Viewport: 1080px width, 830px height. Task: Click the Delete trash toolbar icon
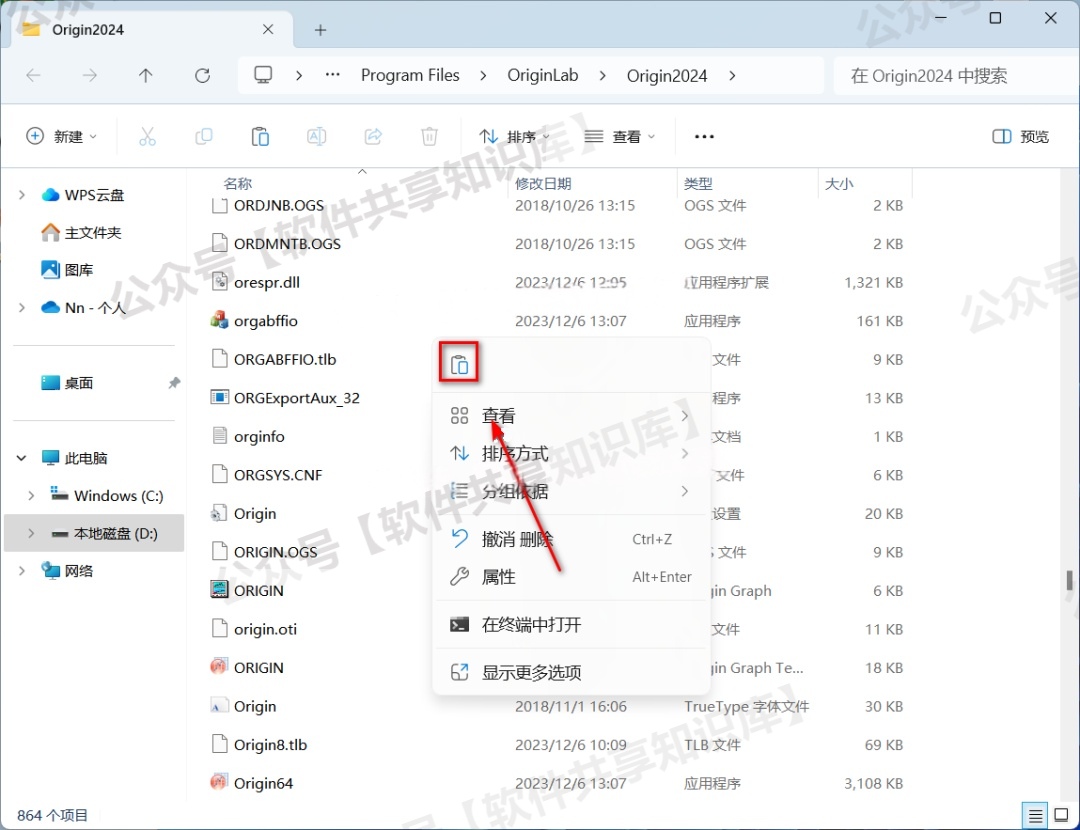pyautogui.click(x=429, y=136)
